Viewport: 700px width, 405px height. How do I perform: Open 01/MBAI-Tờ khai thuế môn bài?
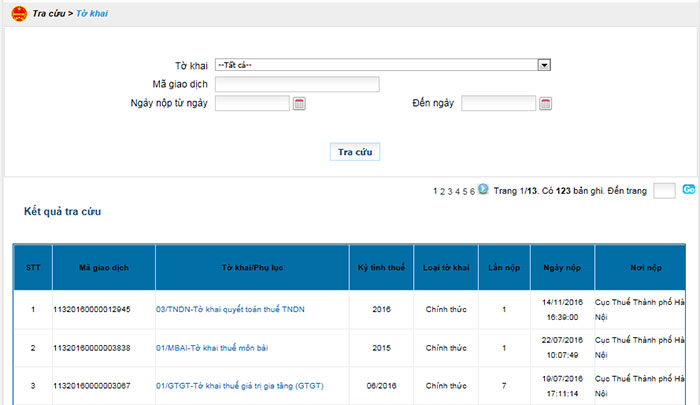211,347
